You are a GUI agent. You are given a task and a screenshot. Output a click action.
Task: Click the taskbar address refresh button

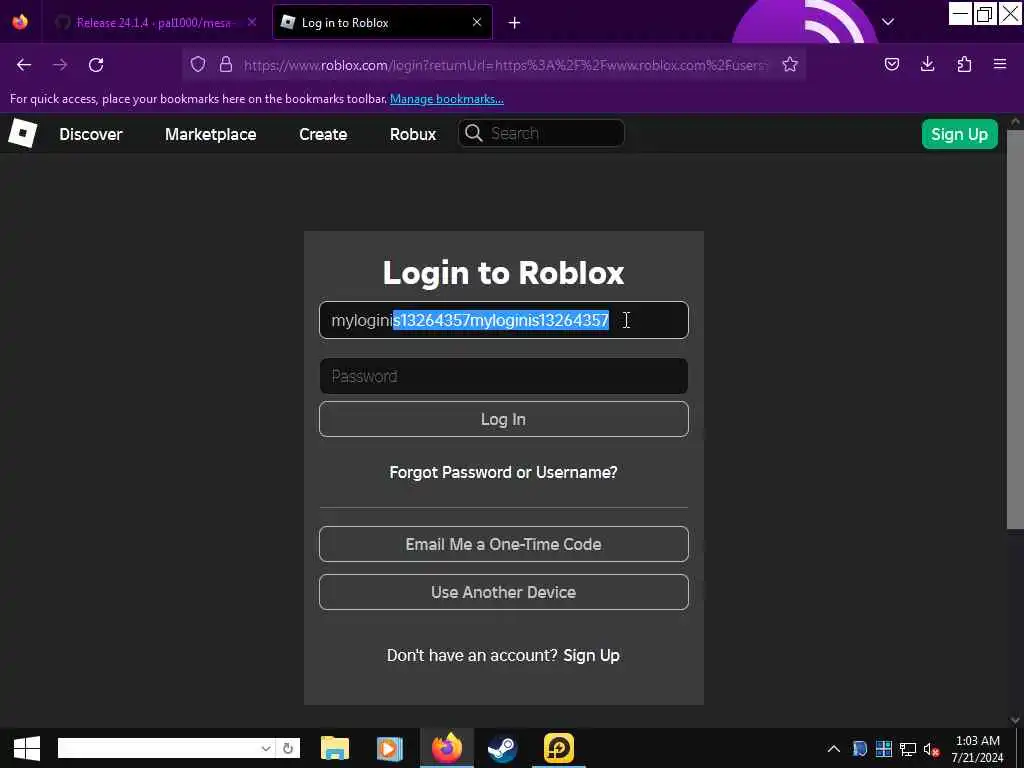288,748
